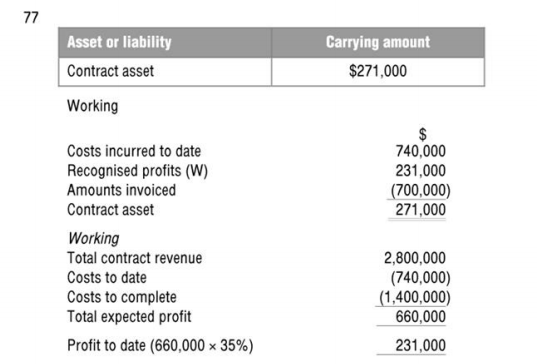Click the 'Asset or liability' column header
Screen dimensions: 537x364
(165, 42)
